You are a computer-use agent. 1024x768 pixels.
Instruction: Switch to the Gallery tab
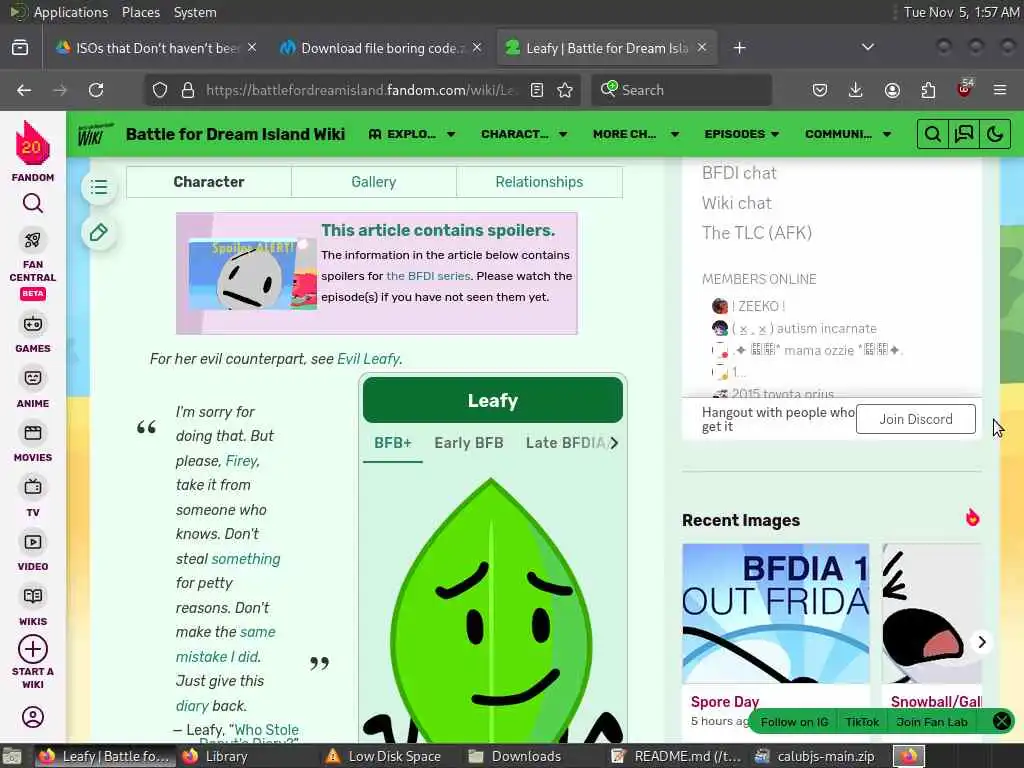(x=374, y=182)
